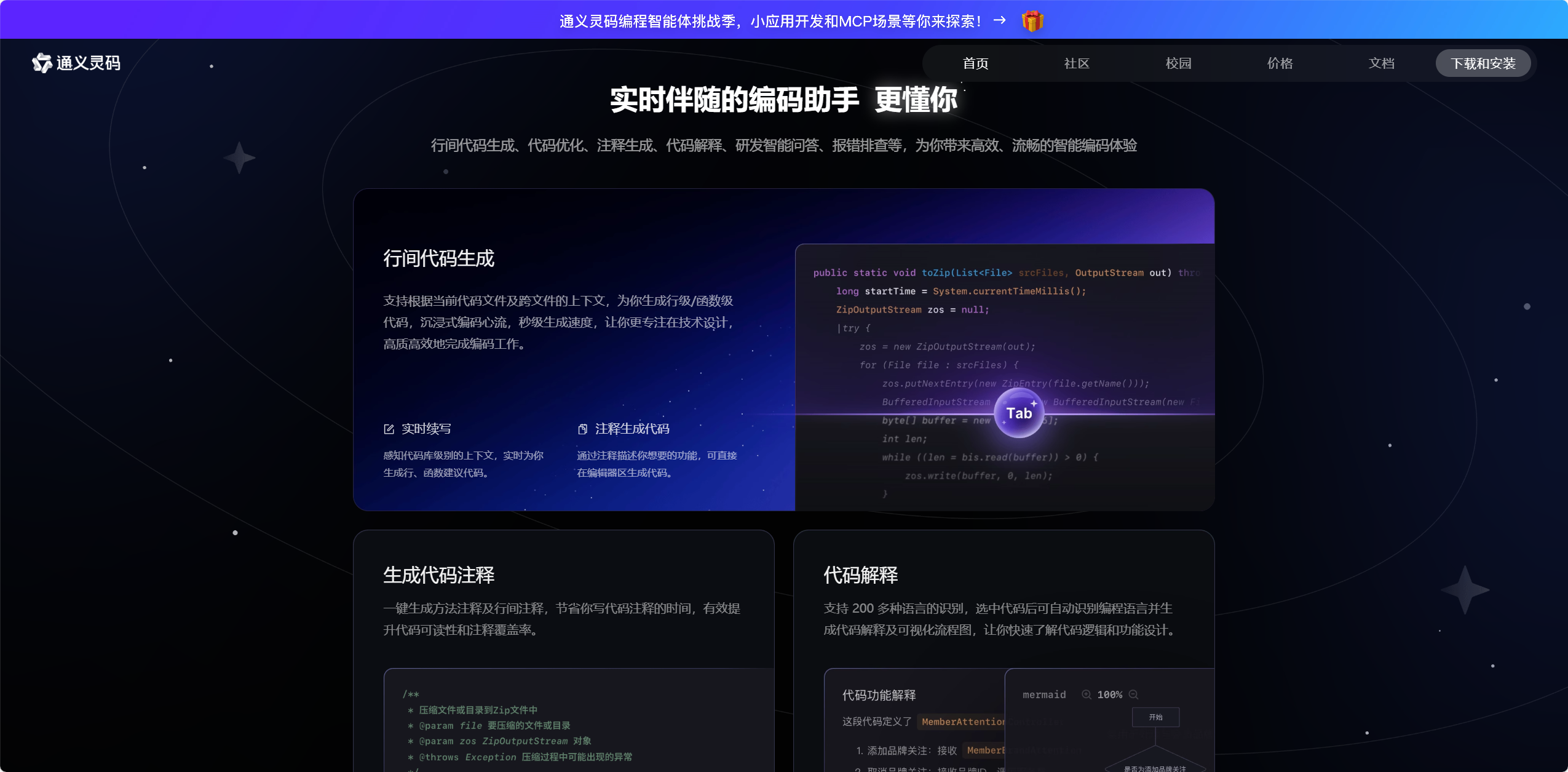Click the 'ZipOutputStream zos = null;' line
Screen dimensions: 1568x772
(x=913, y=309)
